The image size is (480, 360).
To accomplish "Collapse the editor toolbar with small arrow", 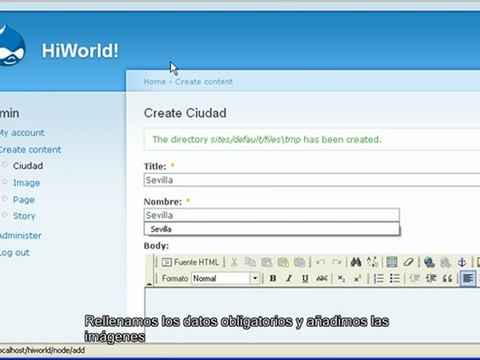I will point(149,284).
